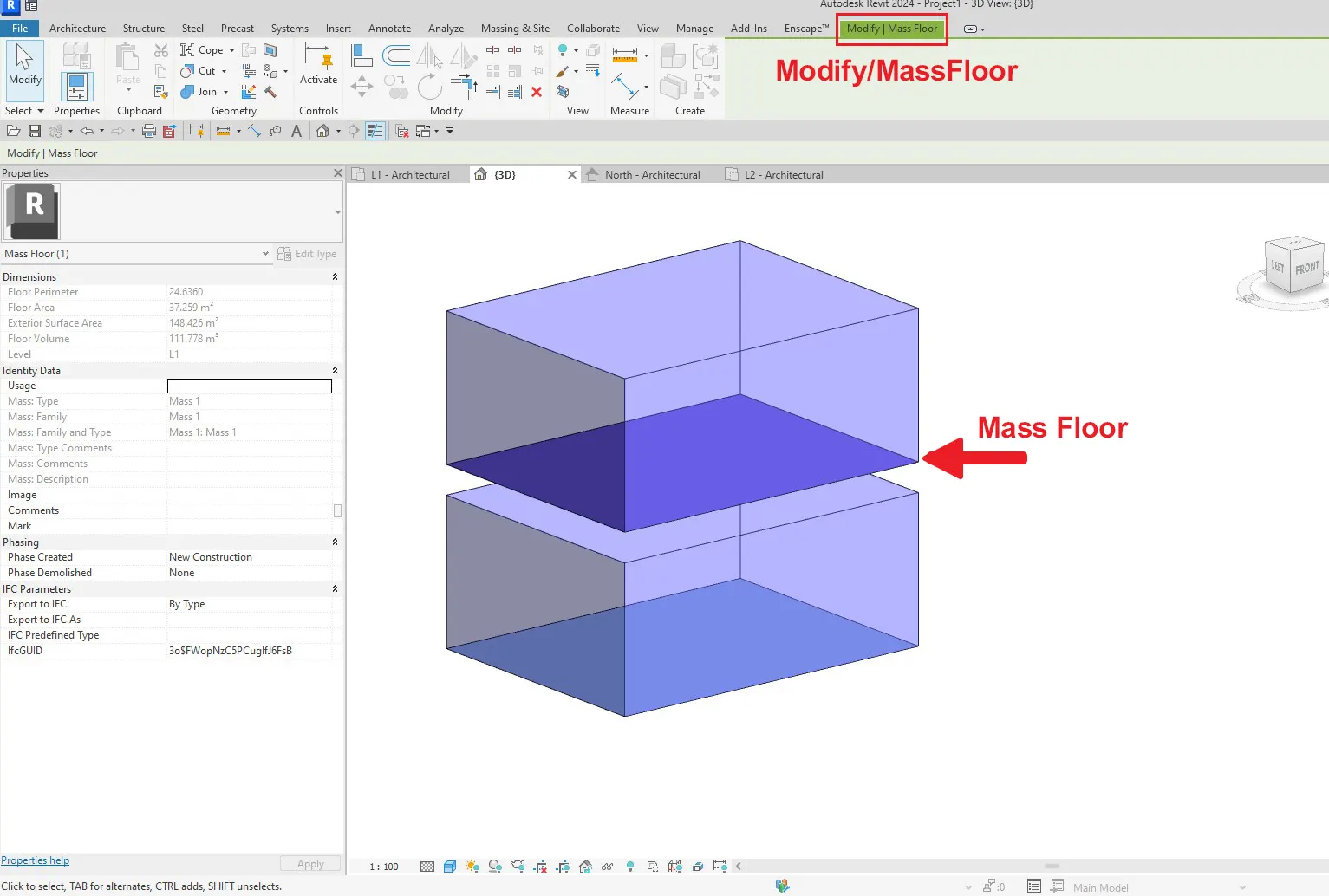The image size is (1329, 896).
Task: Toggle Crop View icon in view bar
Action: pos(540,867)
